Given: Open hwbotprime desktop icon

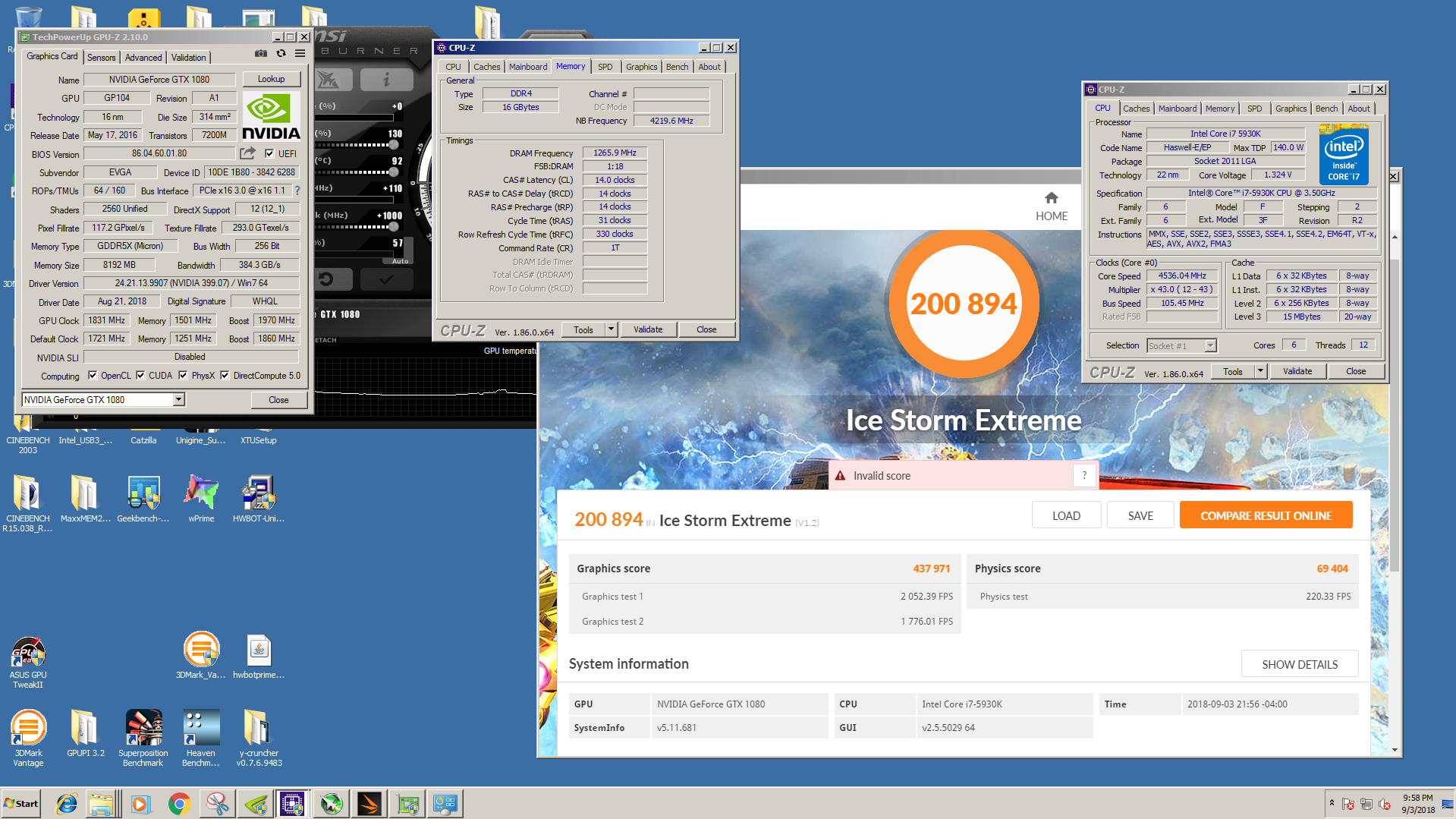Looking at the screenshot, I should pos(259,657).
